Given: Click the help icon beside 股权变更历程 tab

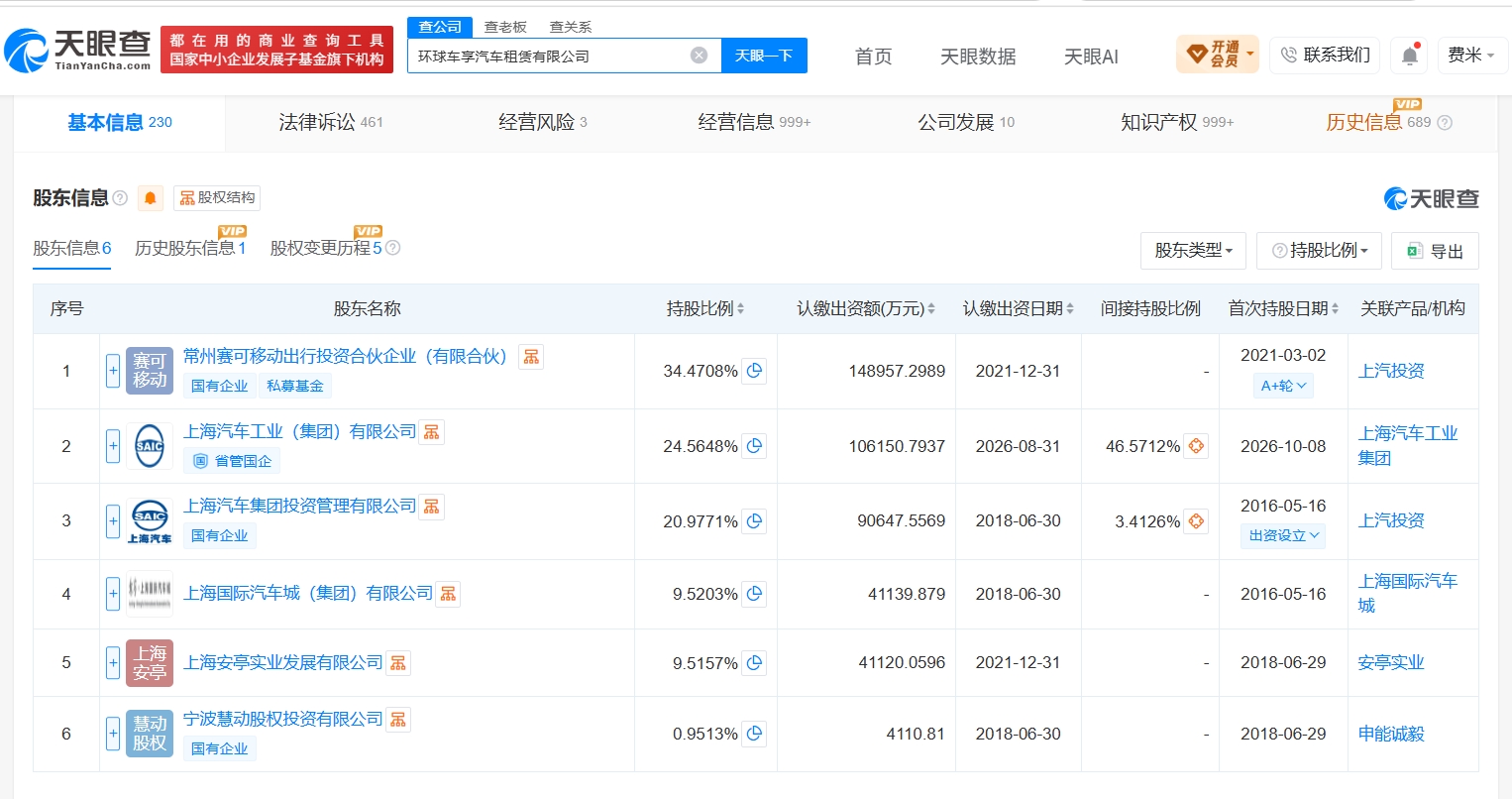Looking at the screenshot, I should (x=392, y=248).
